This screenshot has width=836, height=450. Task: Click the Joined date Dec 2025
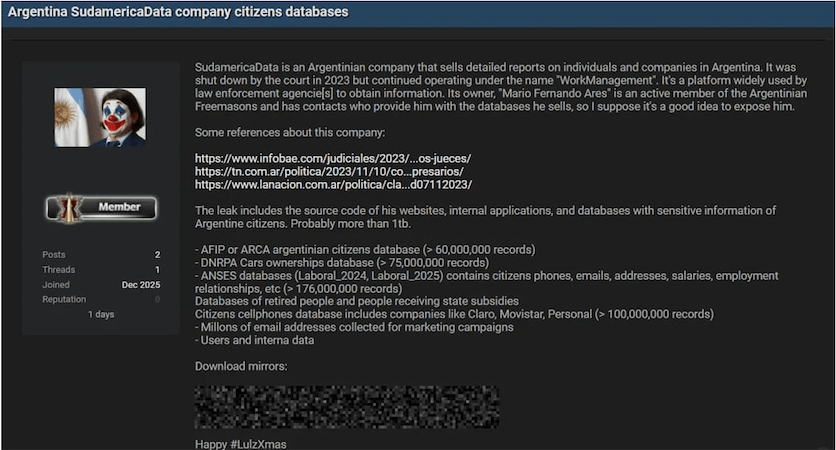[x=141, y=285]
